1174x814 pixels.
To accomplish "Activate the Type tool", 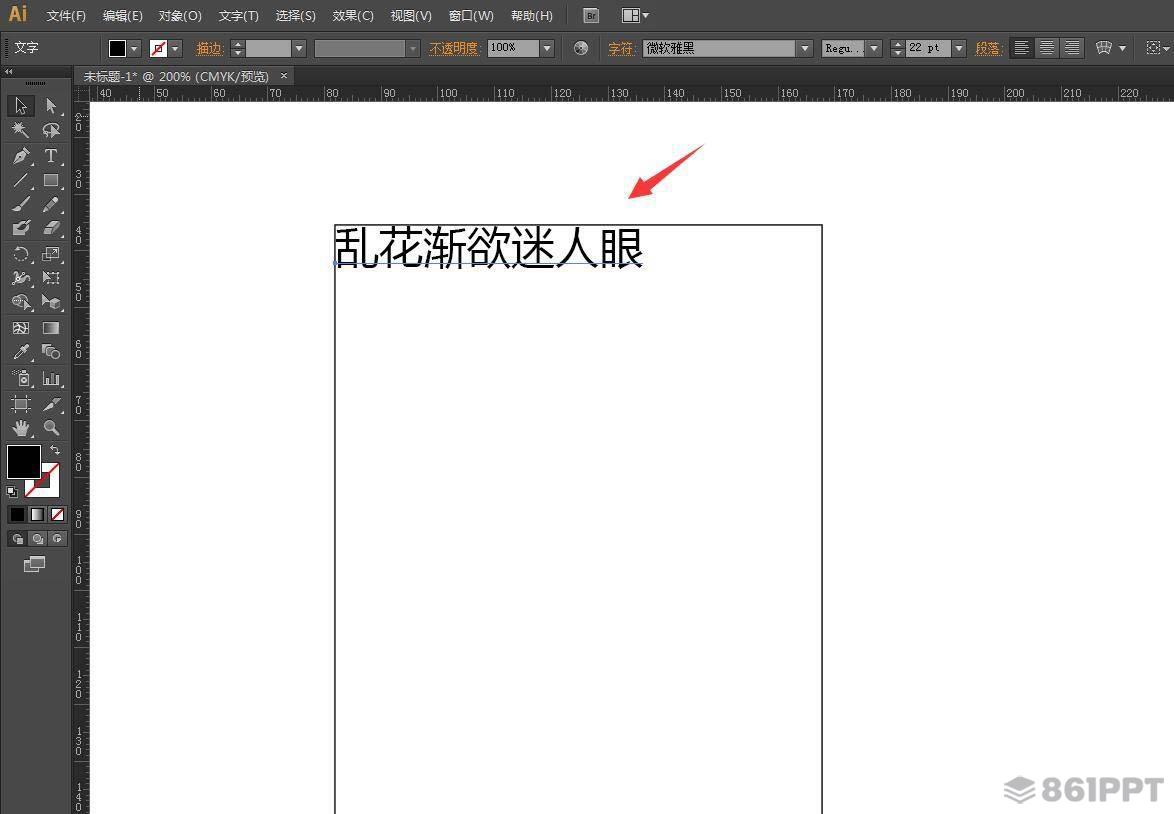I will 51,156.
